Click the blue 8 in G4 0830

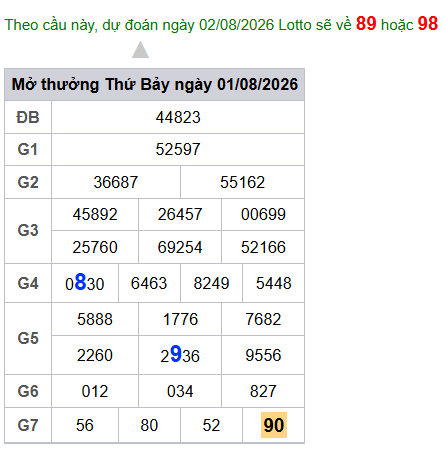click(81, 282)
